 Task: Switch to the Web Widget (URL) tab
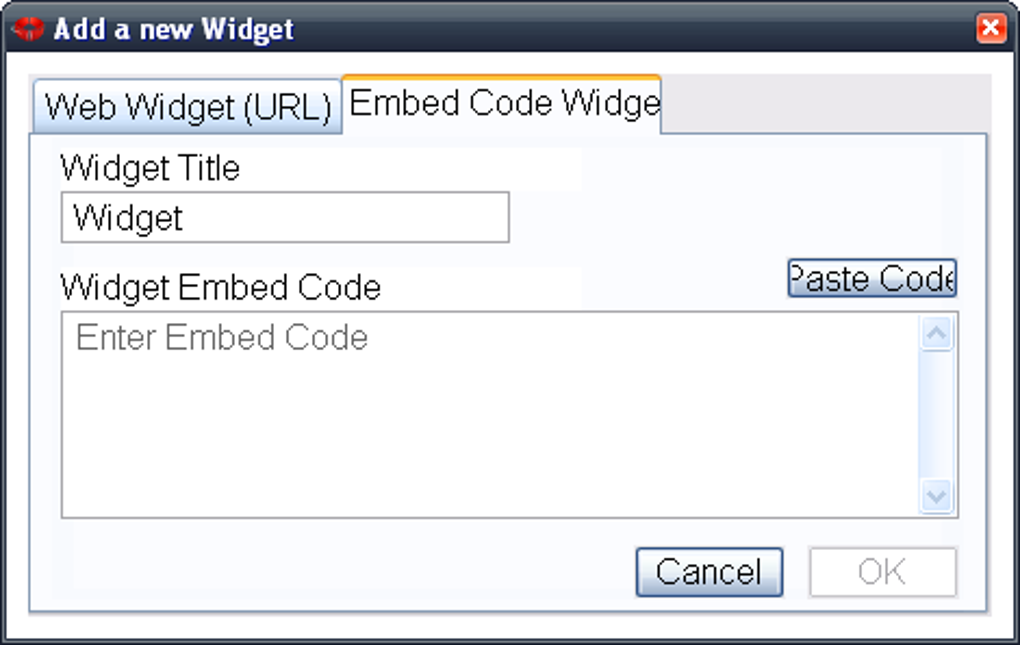pyautogui.click(x=188, y=107)
